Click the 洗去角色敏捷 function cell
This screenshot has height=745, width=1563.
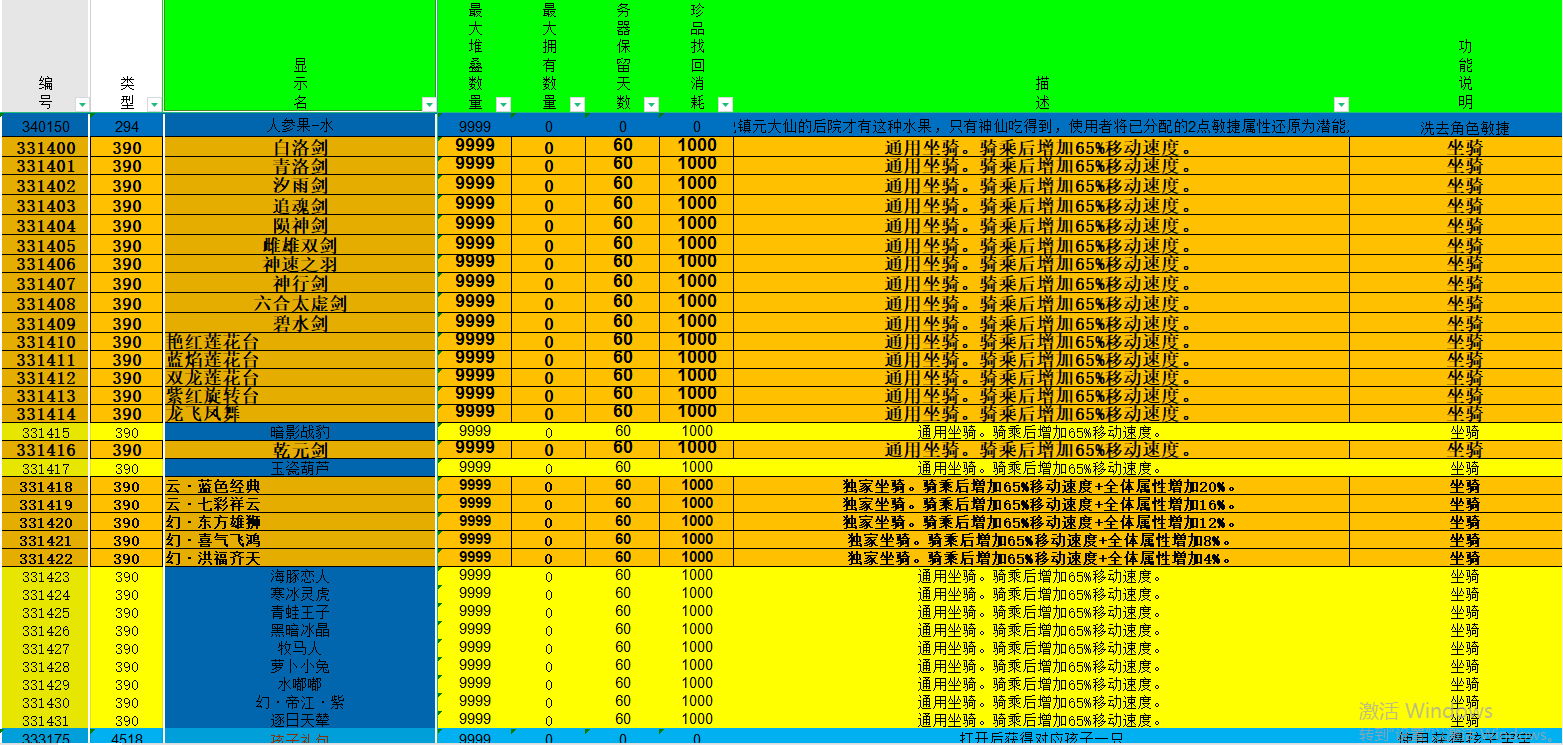click(x=1464, y=128)
